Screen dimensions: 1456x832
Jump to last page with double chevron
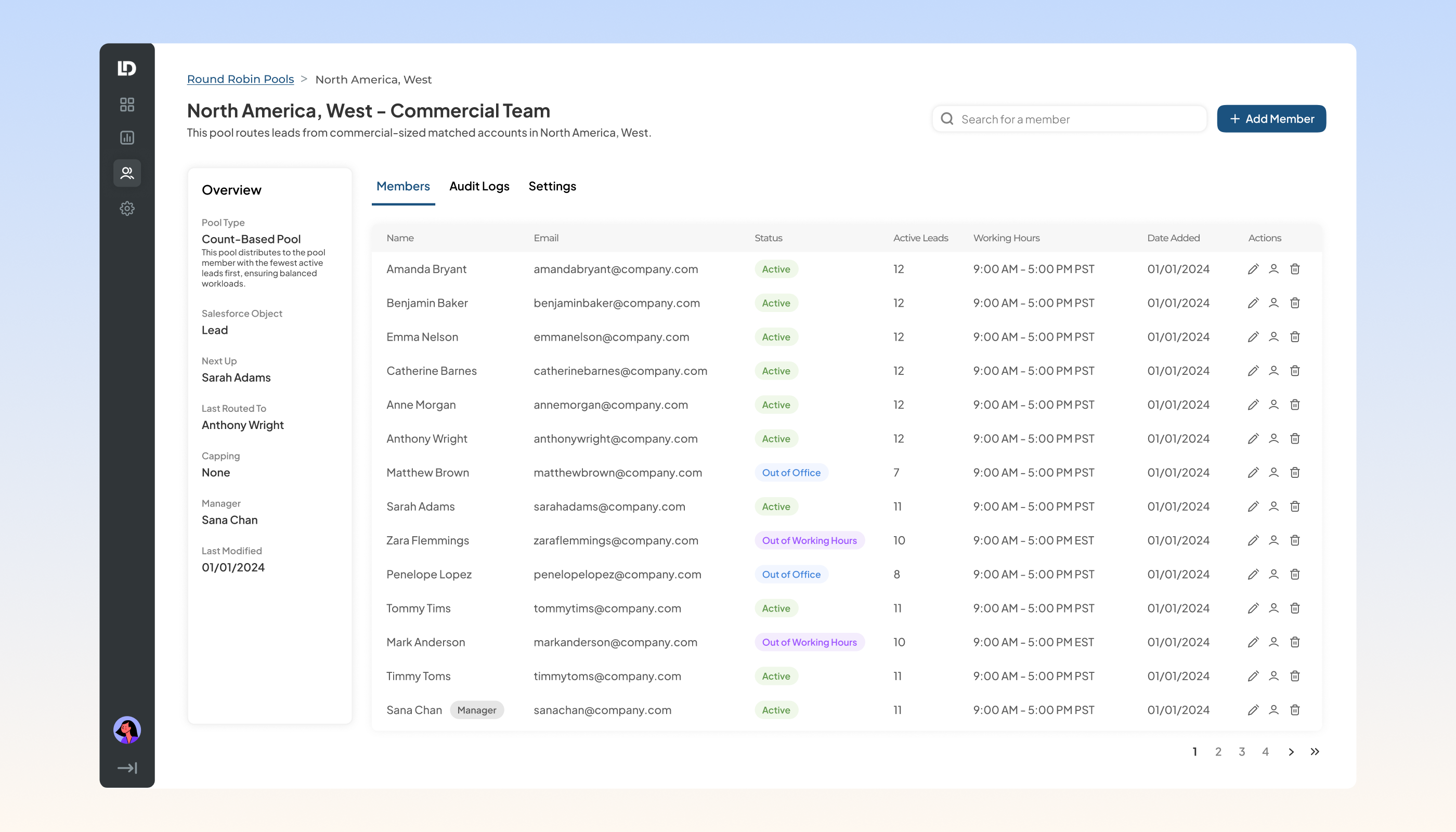[x=1315, y=751]
